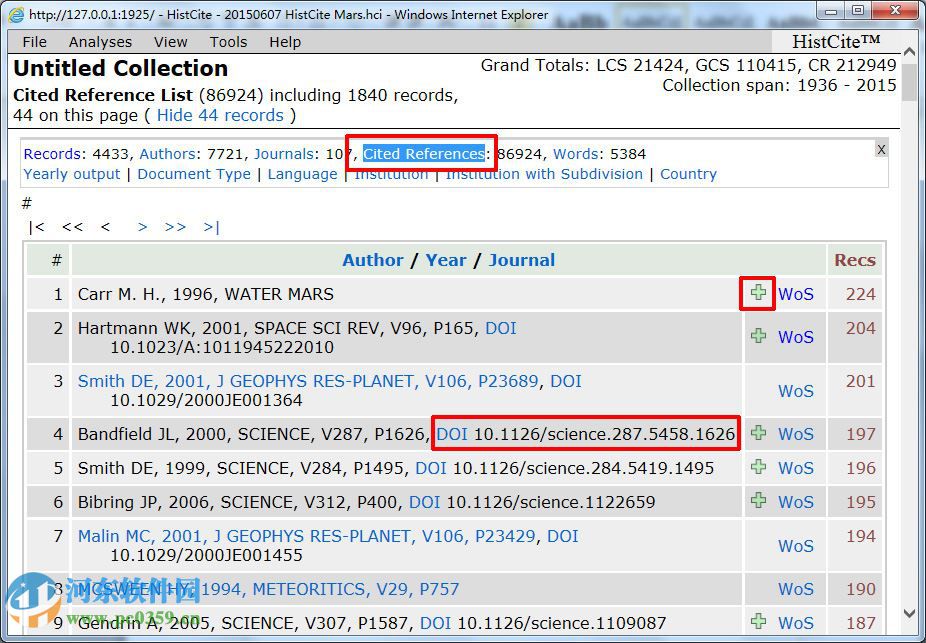Open Country analysis link
This screenshot has height=643, width=926.
[x=688, y=174]
